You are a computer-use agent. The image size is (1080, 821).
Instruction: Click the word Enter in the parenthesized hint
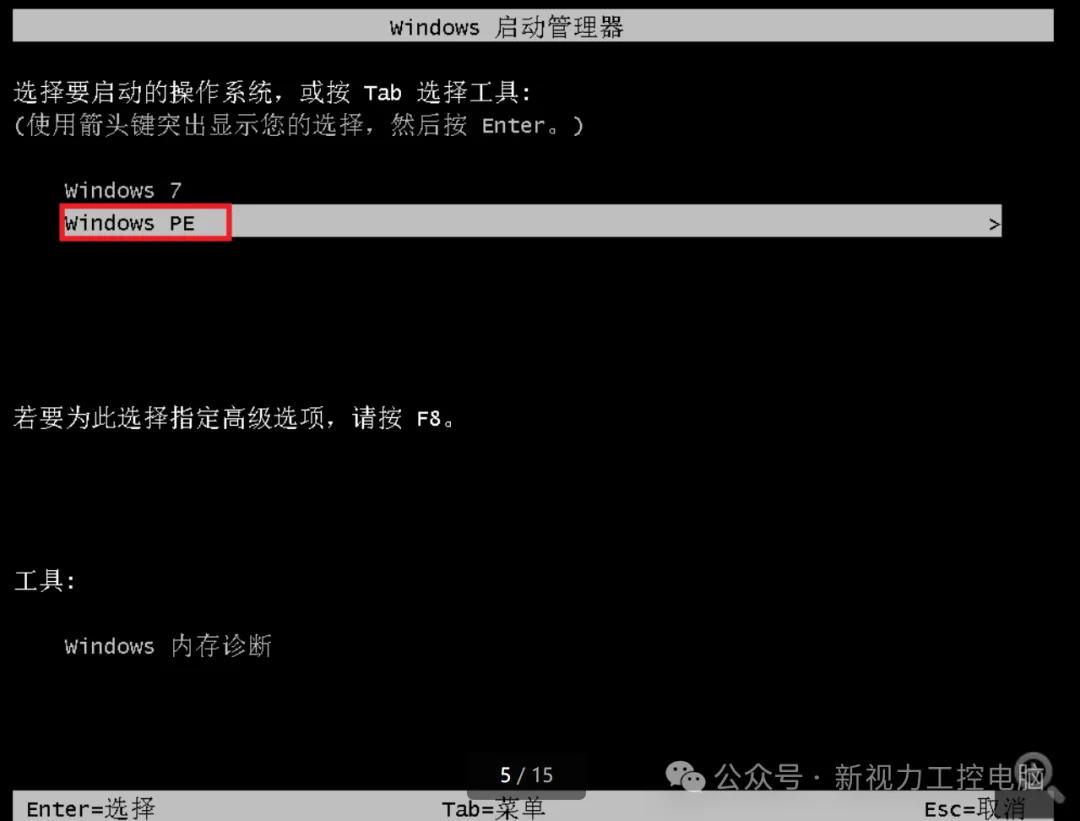(513, 126)
